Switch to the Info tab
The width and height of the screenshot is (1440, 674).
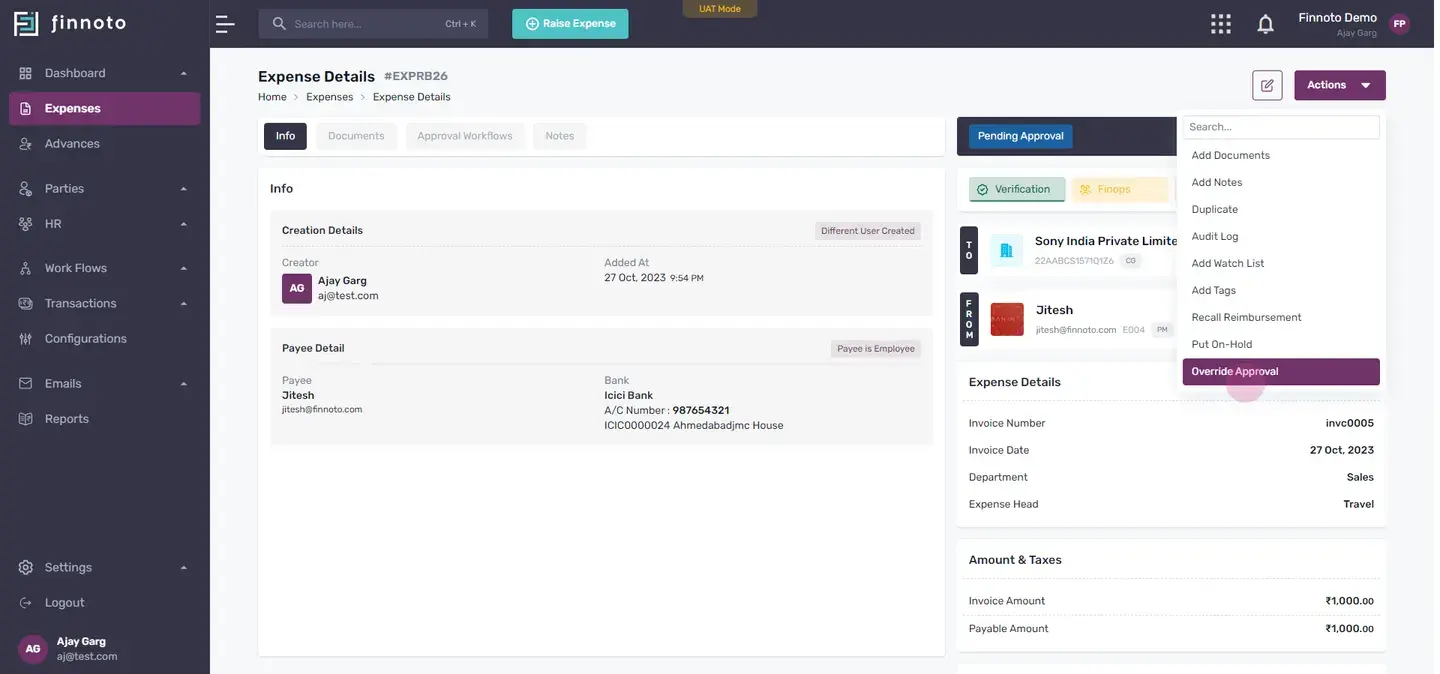285,136
